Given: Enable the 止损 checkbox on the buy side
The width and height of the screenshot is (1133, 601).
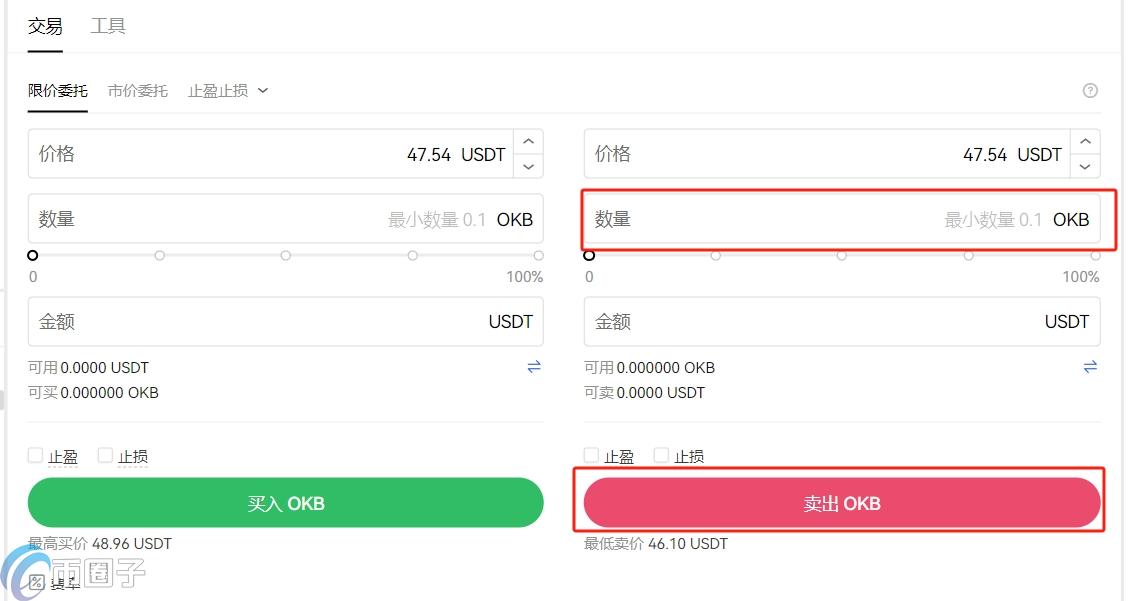Looking at the screenshot, I should (106, 455).
